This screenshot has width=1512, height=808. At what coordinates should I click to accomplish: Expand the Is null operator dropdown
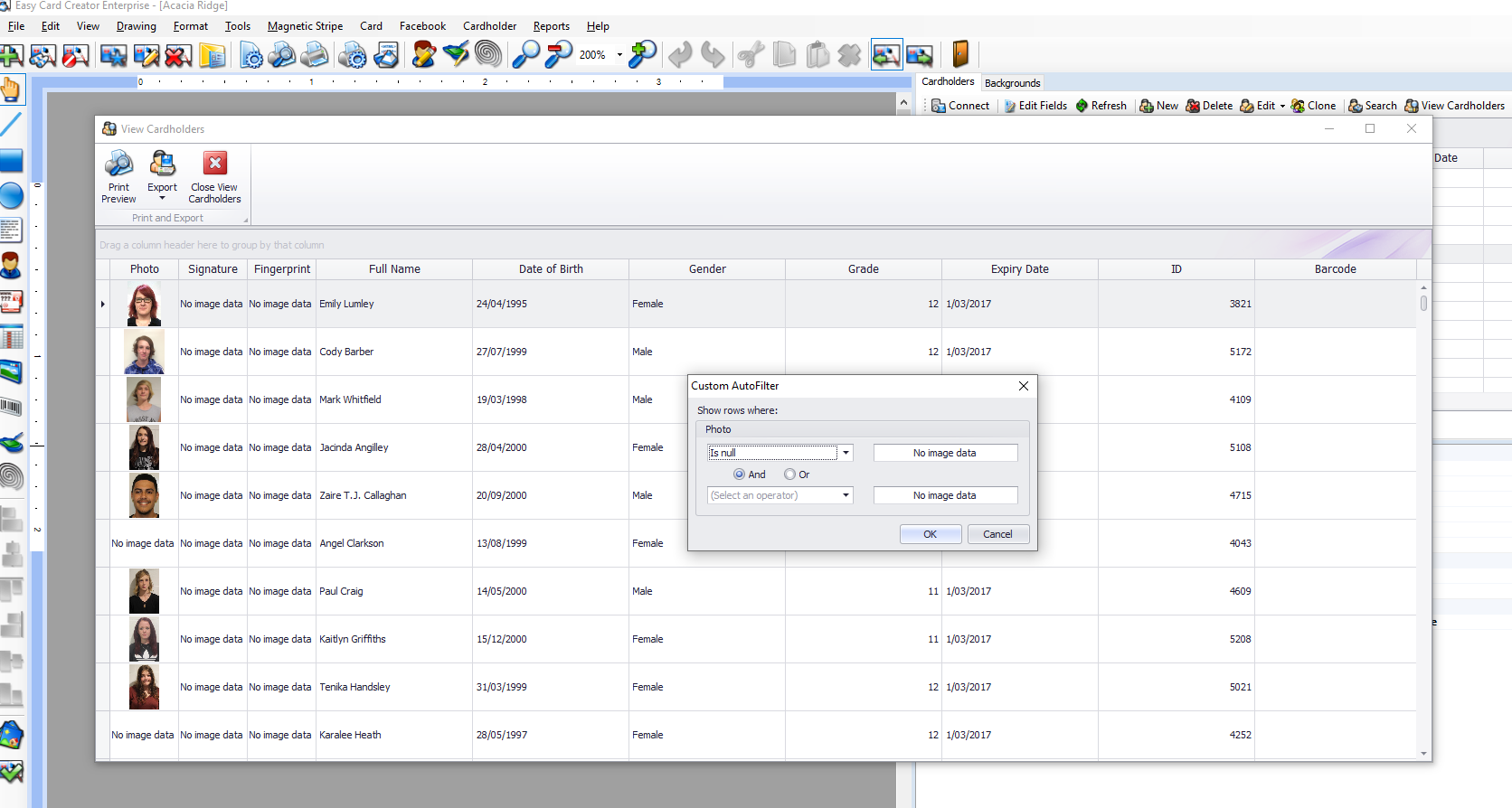tap(846, 453)
